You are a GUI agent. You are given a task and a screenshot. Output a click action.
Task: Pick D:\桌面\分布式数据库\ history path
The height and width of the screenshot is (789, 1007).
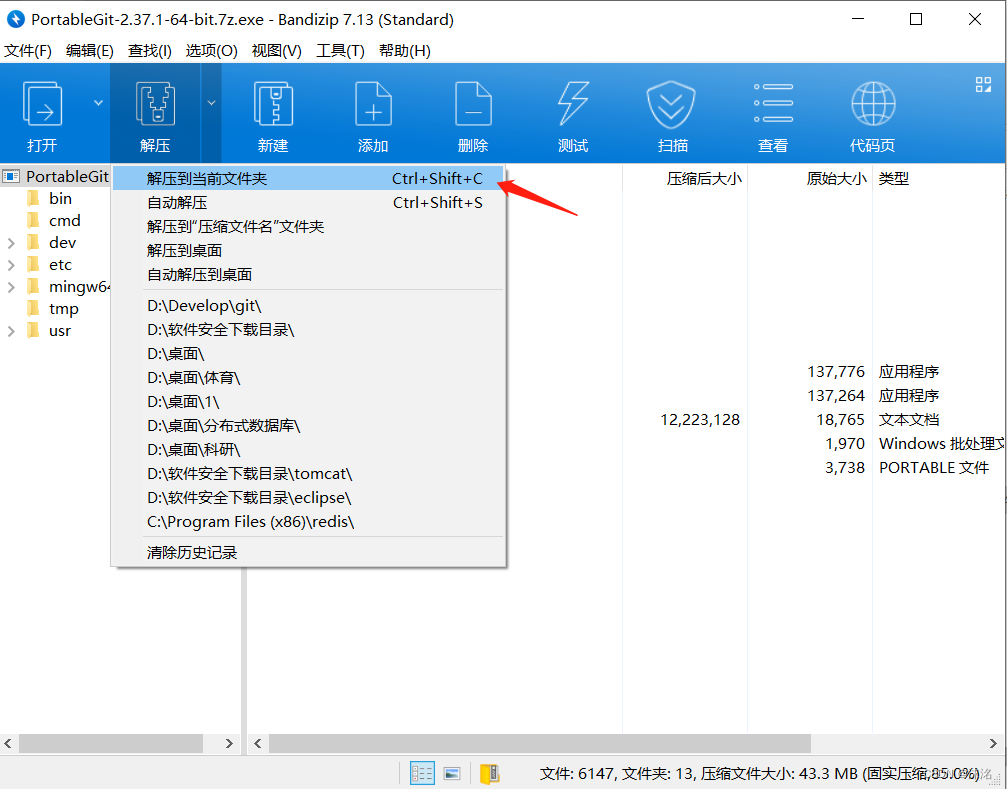click(308, 426)
